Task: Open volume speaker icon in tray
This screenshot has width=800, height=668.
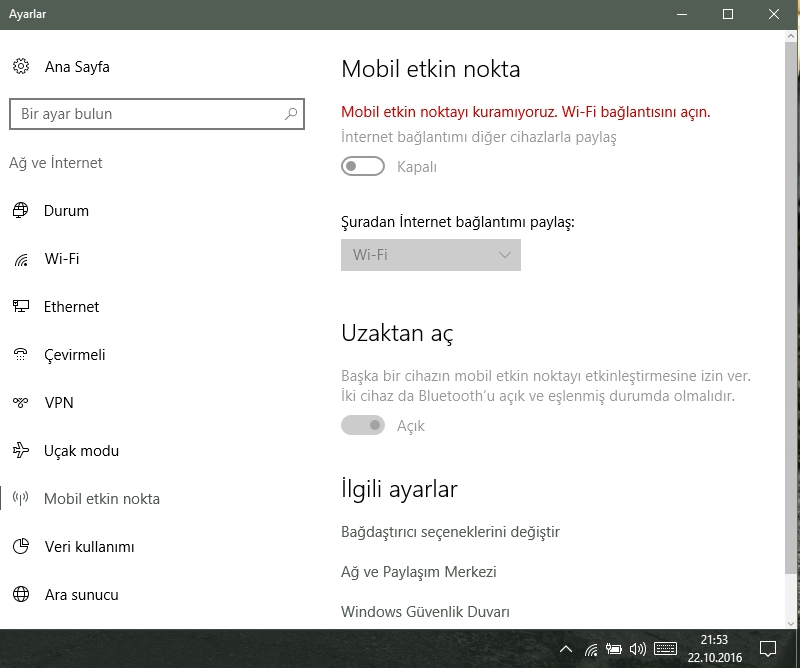Action: click(638, 649)
